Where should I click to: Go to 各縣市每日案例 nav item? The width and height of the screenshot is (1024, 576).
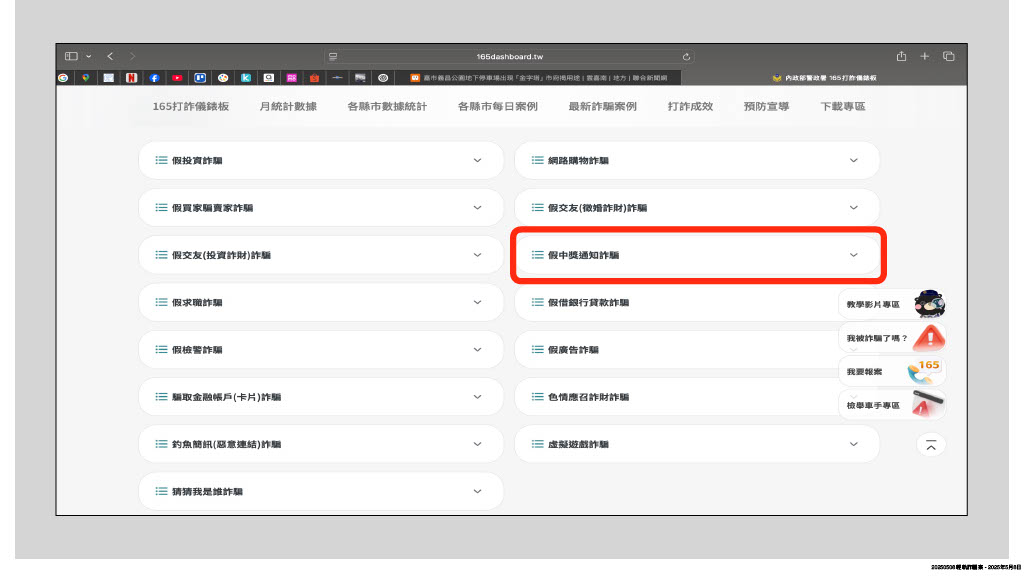coord(498,106)
